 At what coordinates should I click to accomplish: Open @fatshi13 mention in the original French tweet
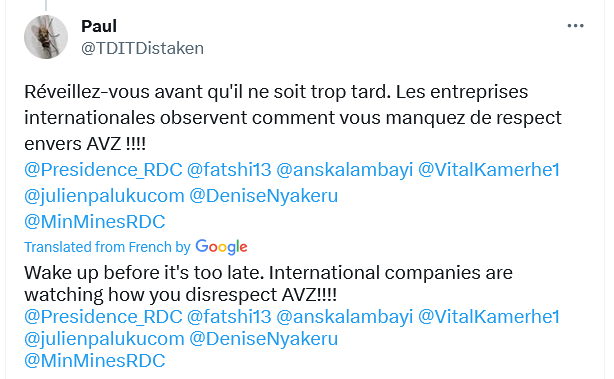click(x=229, y=170)
